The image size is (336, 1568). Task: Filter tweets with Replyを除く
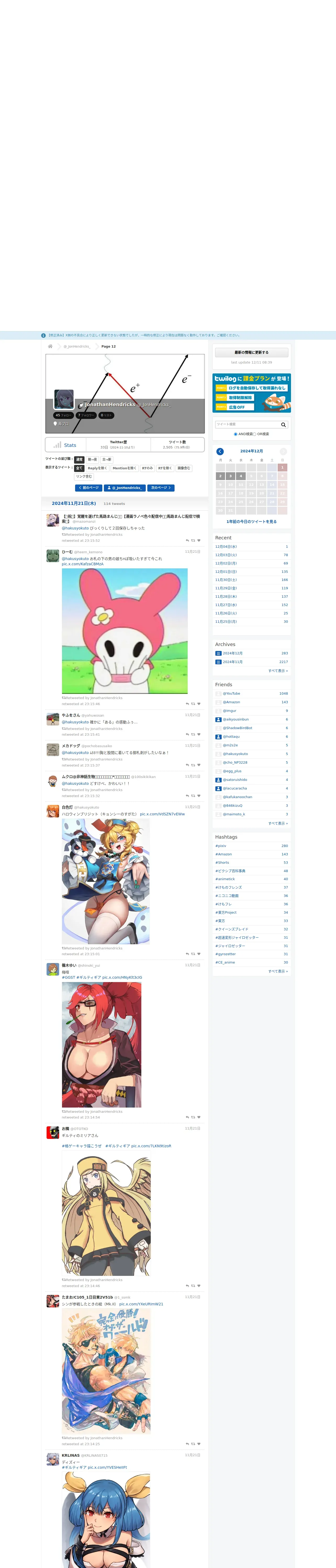coord(98,468)
